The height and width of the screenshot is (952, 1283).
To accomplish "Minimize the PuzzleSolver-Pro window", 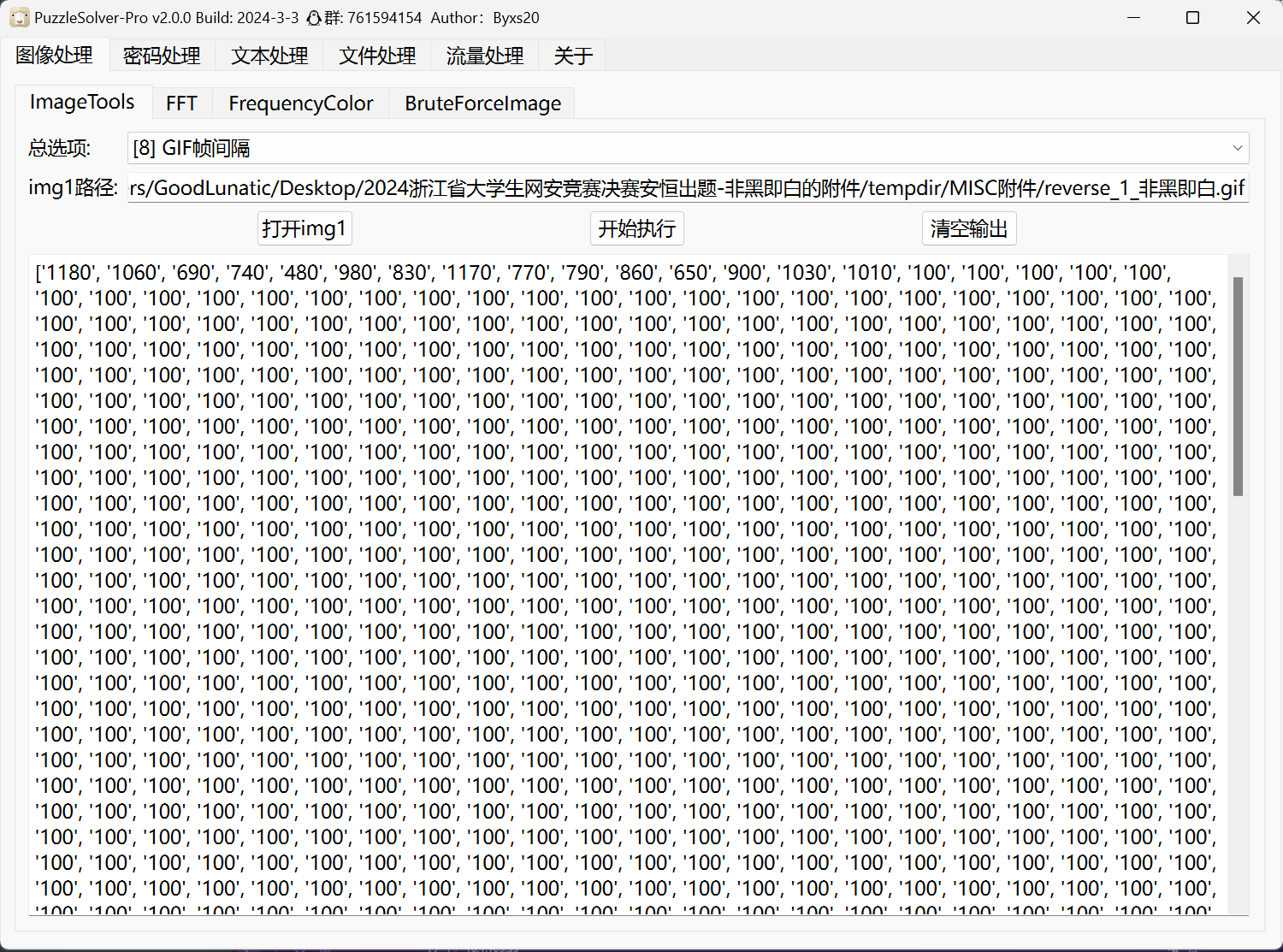I will pyautogui.click(x=1134, y=18).
